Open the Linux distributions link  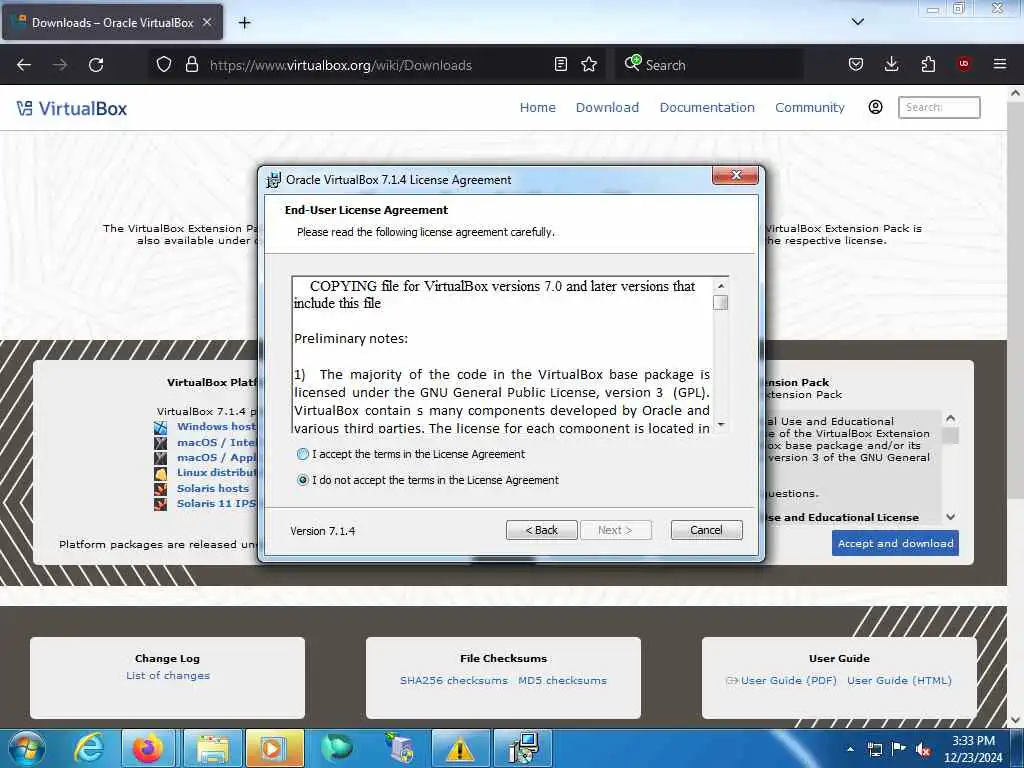[217, 472]
